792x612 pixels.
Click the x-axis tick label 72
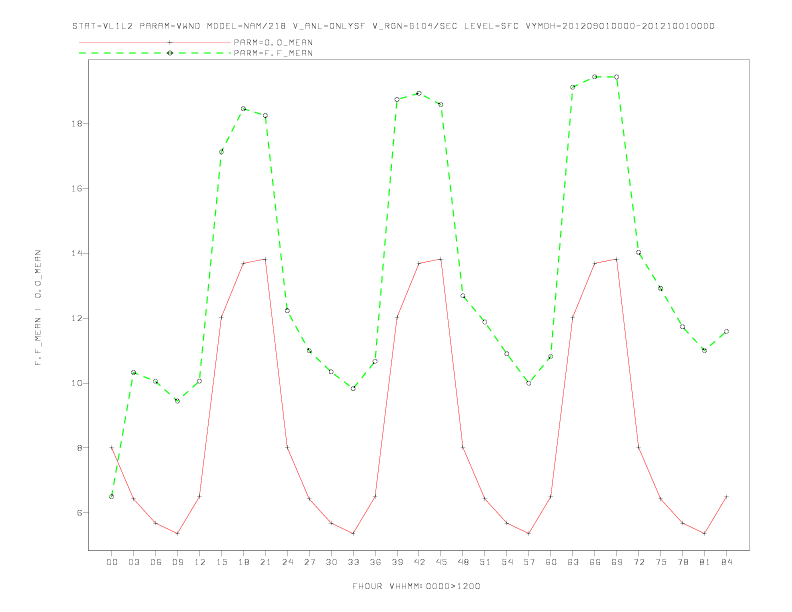pos(638,562)
